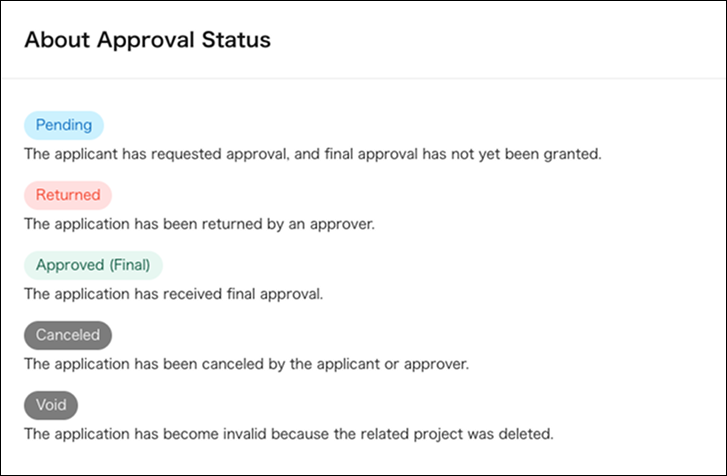This screenshot has width=727, height=476.
Task: Click the Pending status description text
Action: pyautogui.click(x=313, y=154)
